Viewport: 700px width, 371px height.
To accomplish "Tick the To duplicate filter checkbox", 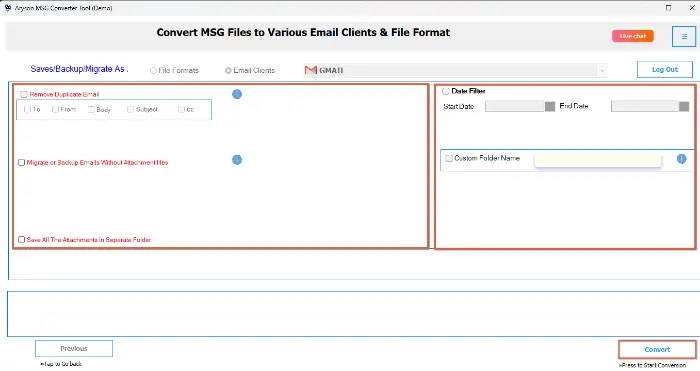I will tap(27, 109).
